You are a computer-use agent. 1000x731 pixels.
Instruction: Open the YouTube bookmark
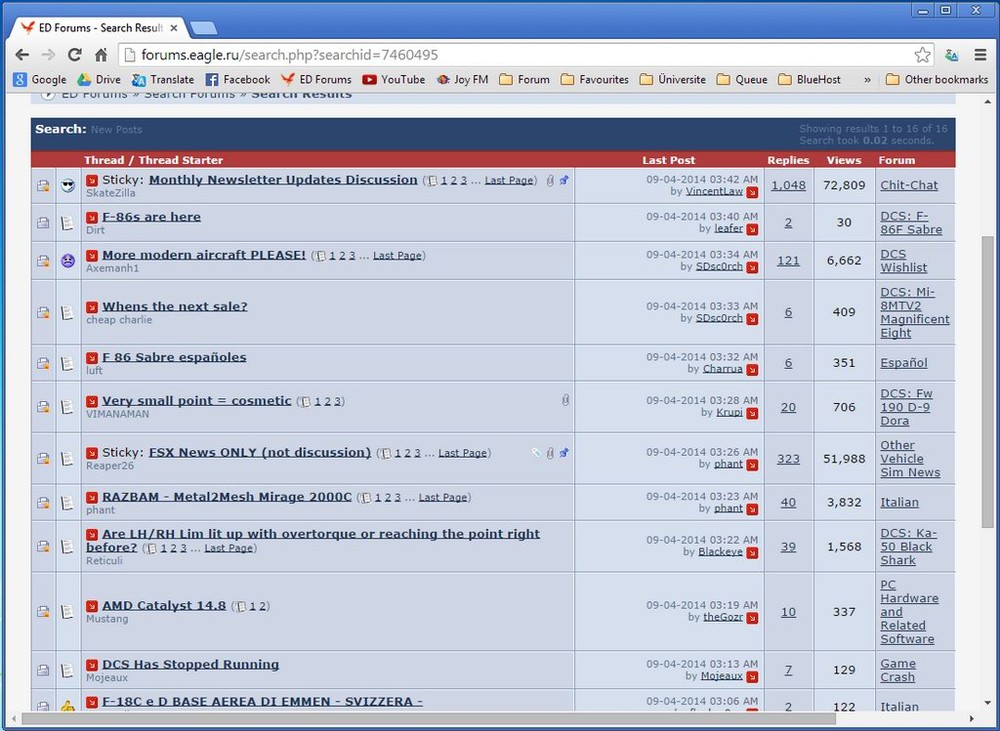(x=393, y=79)
